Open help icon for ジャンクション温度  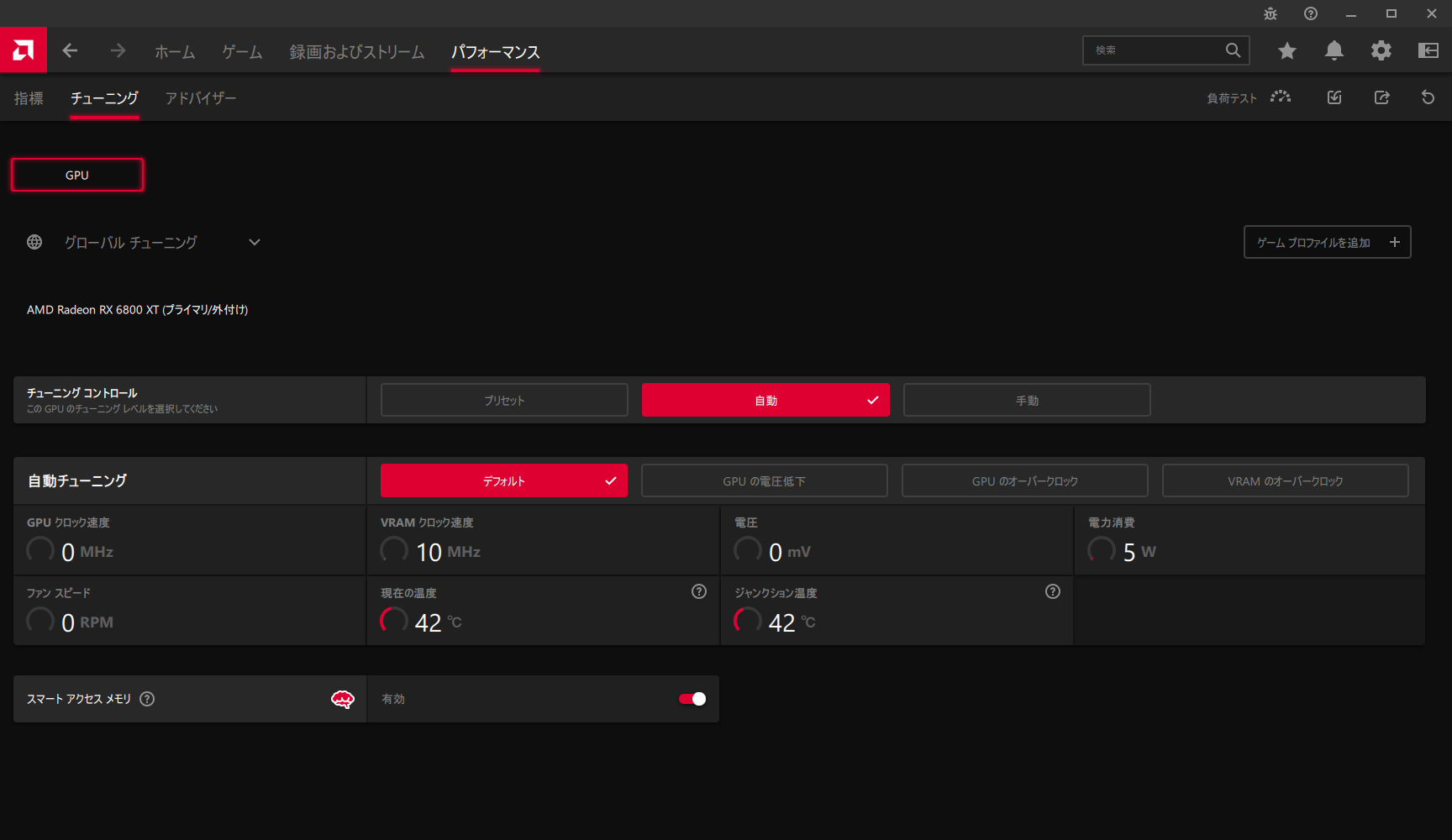pos(1053,591)
